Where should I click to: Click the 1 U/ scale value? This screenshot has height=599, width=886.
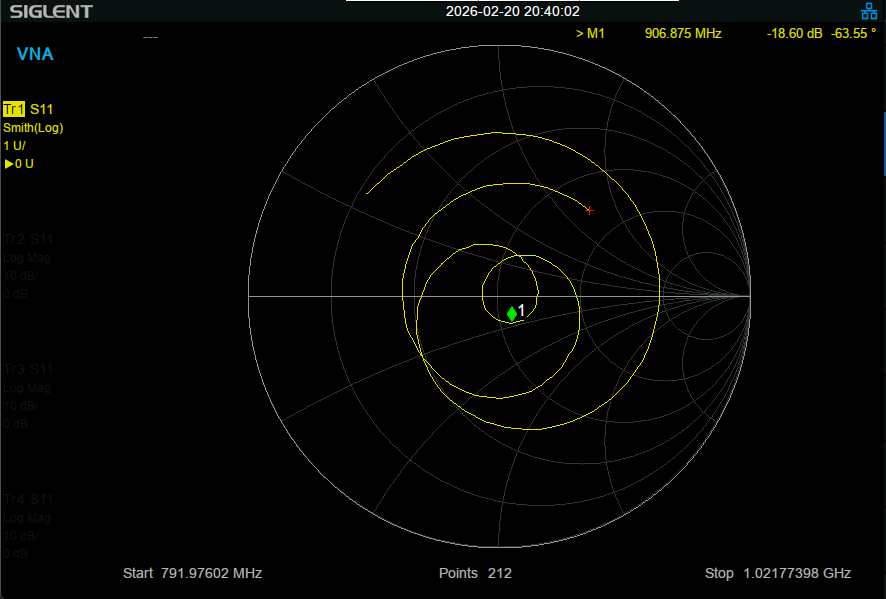[x=14, y=146]
